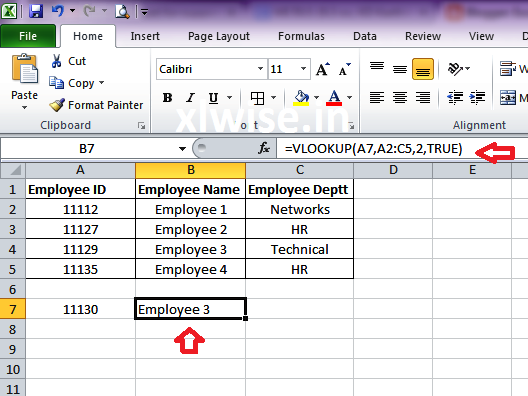Viewport: 528px width, 396px height.
Task: Apply cell borders with the Borders icon
Action: click(x=258, y=98)
